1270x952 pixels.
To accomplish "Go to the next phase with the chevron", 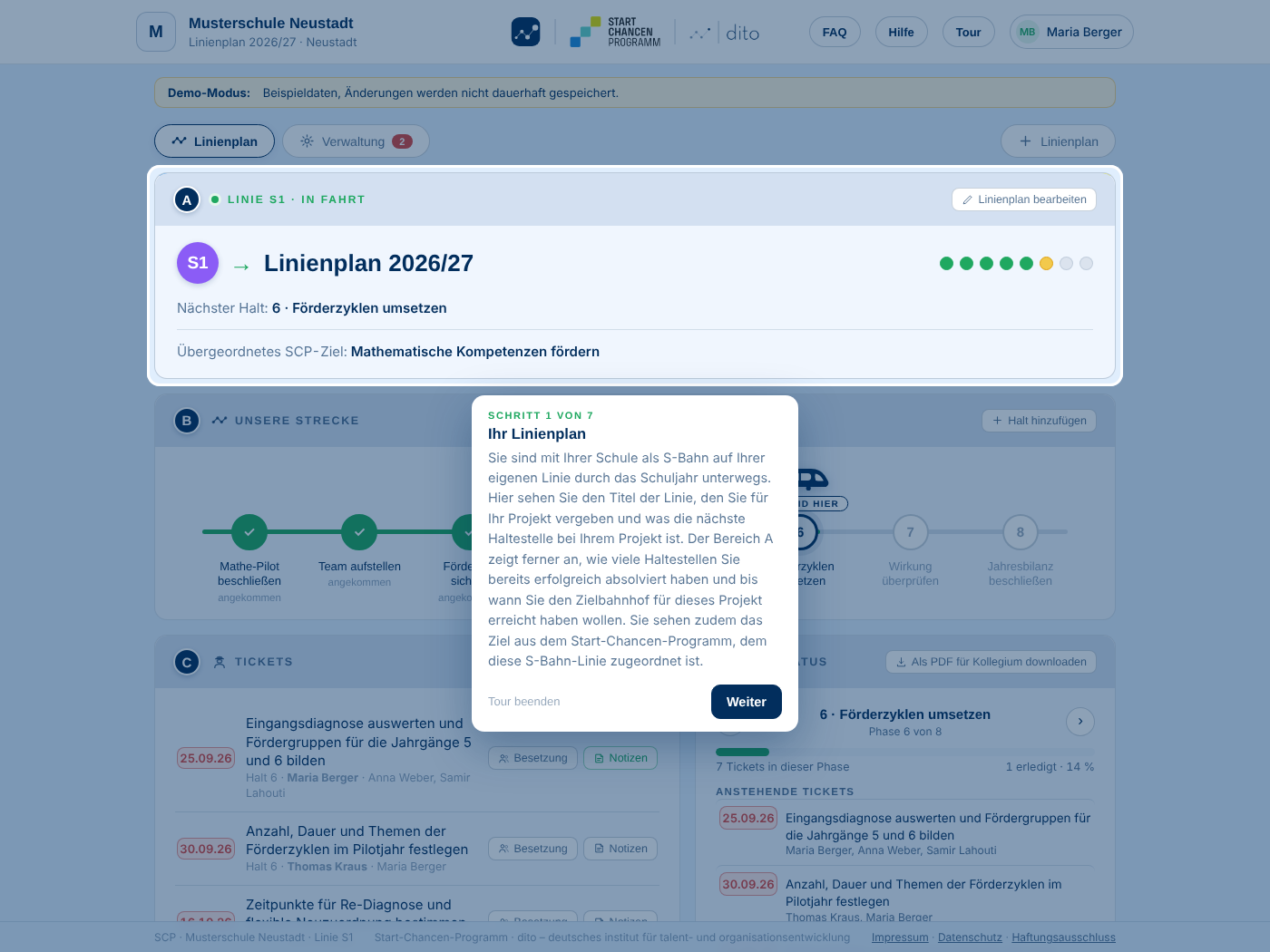I will pos(1080,722).
